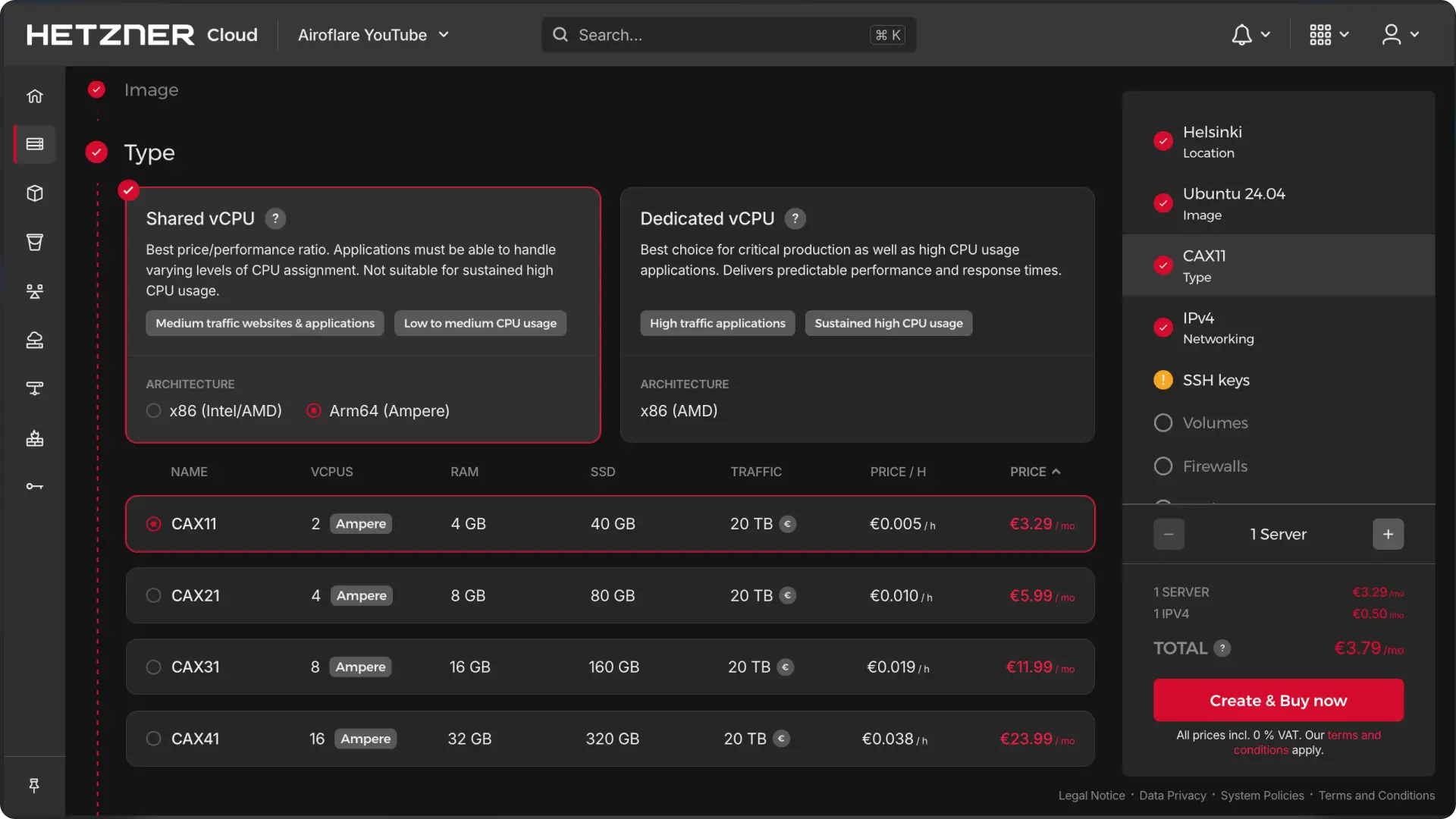
Task: Open the user account dropdown
Action: (x=1400, y=35)
